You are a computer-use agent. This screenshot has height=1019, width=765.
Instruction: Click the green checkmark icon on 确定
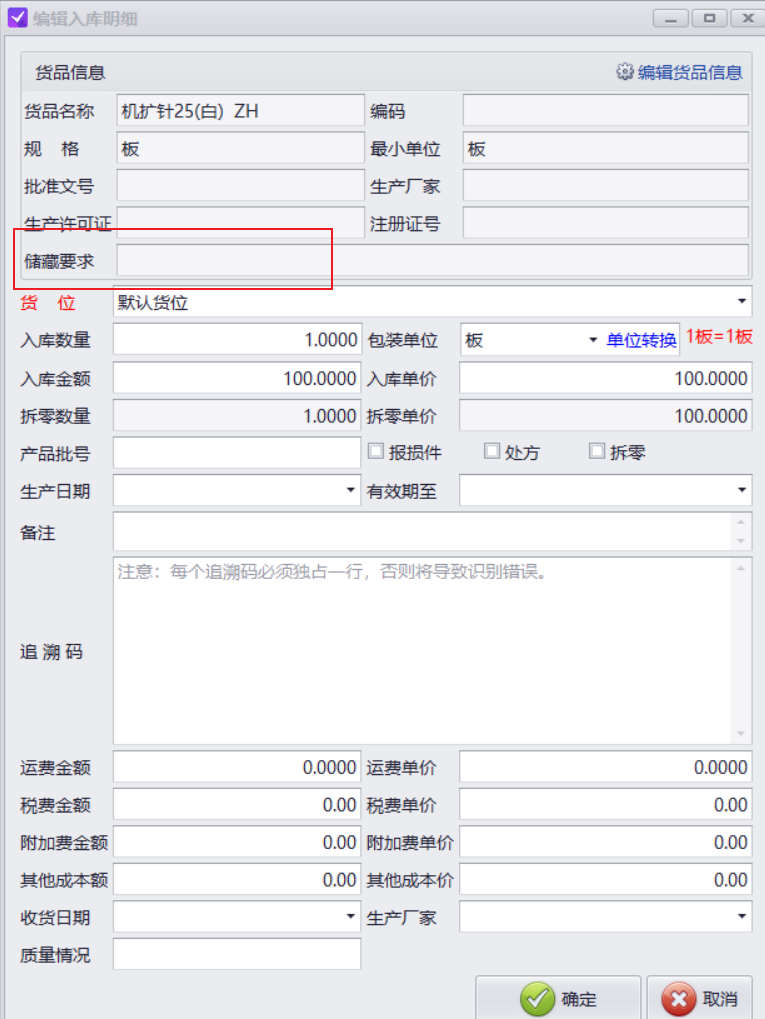point(537,999)
